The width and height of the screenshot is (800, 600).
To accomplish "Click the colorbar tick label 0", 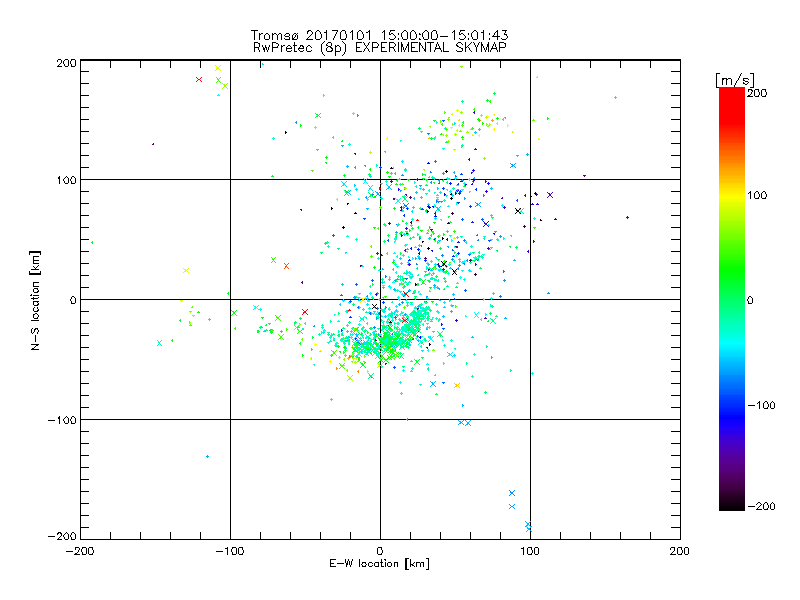I will tap(750, 300).
